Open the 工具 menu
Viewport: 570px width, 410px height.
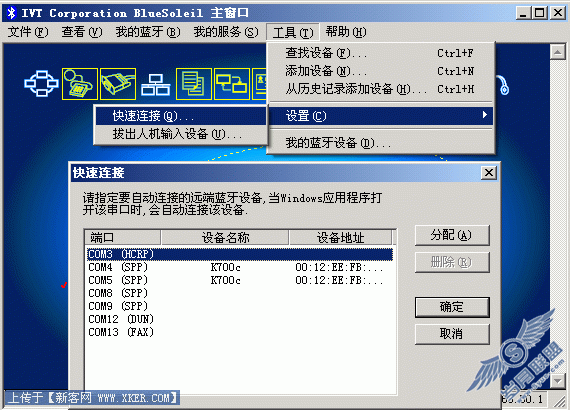point(293,32)
